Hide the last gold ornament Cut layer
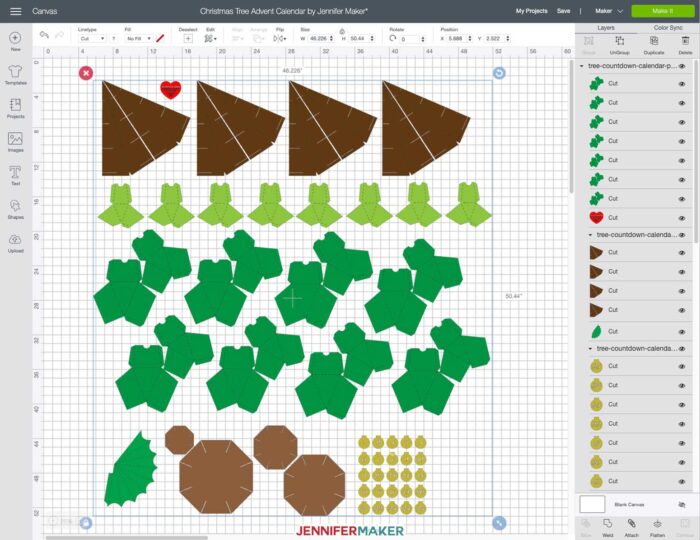The image size is (700, 540). pyautogui.click(x=682, y=482)
